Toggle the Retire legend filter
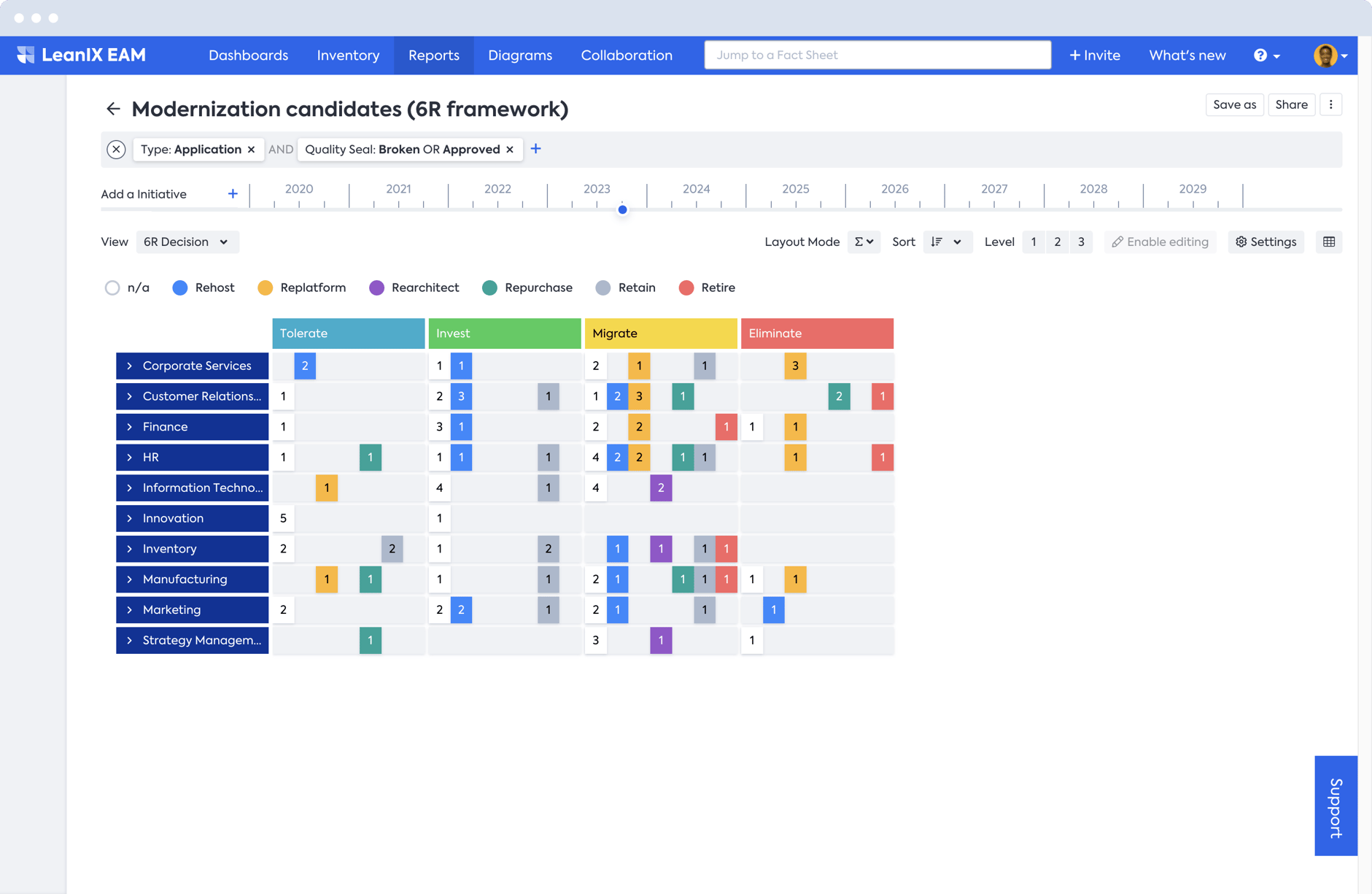 (x=707, y=288)
